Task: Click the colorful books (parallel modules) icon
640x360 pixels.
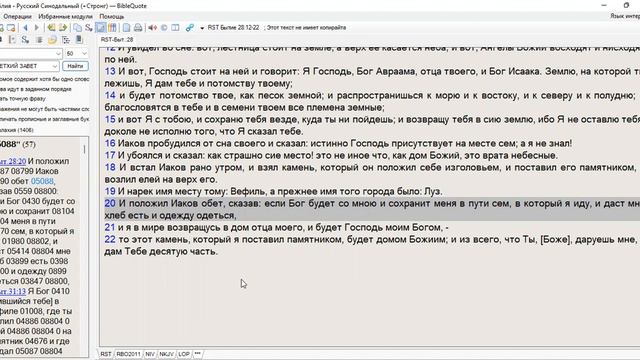Action: (112, 28)
